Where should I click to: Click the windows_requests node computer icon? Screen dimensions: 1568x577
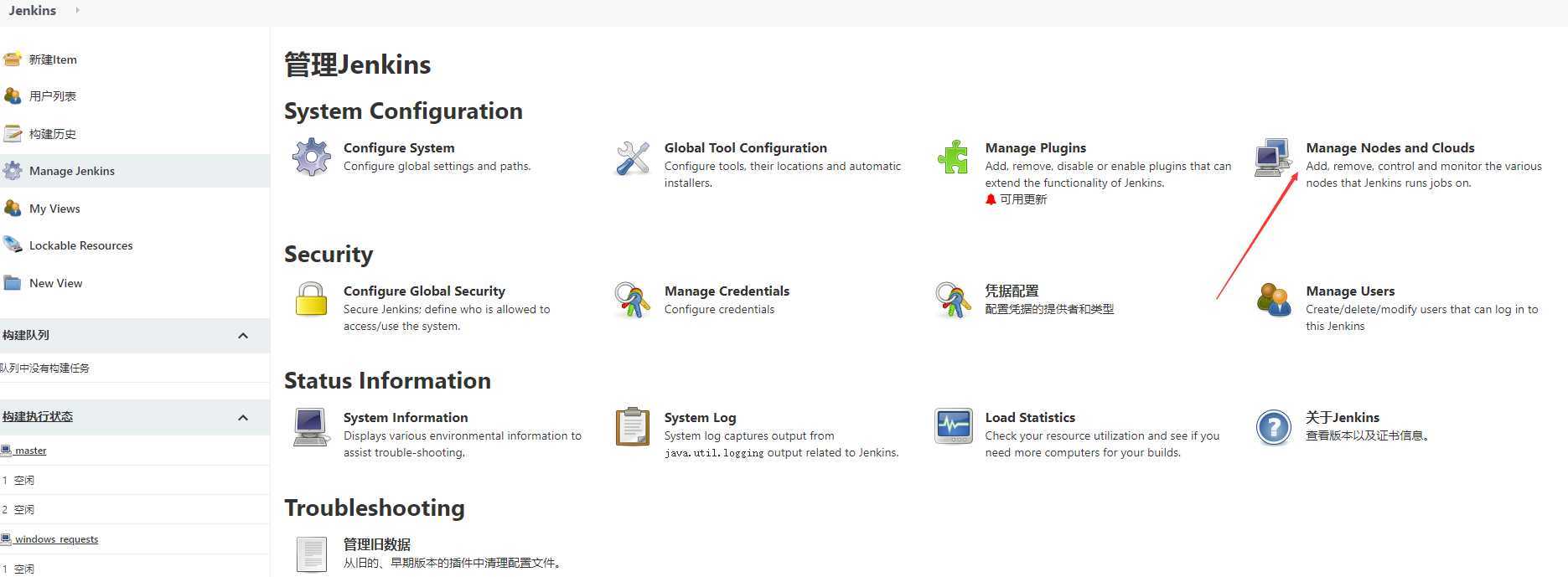point(6,539)
